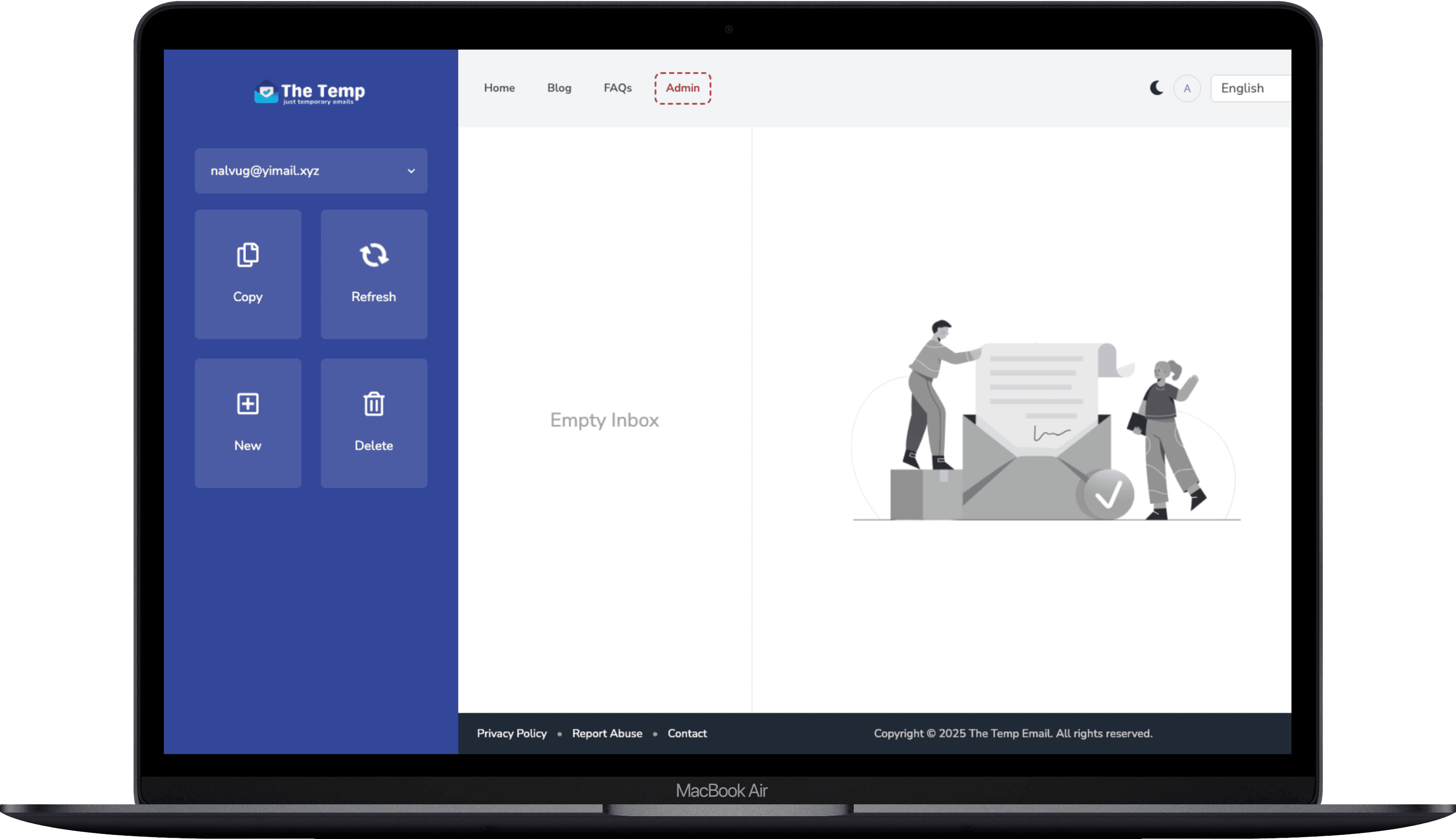Open the FAQs section

click(617, 88)
